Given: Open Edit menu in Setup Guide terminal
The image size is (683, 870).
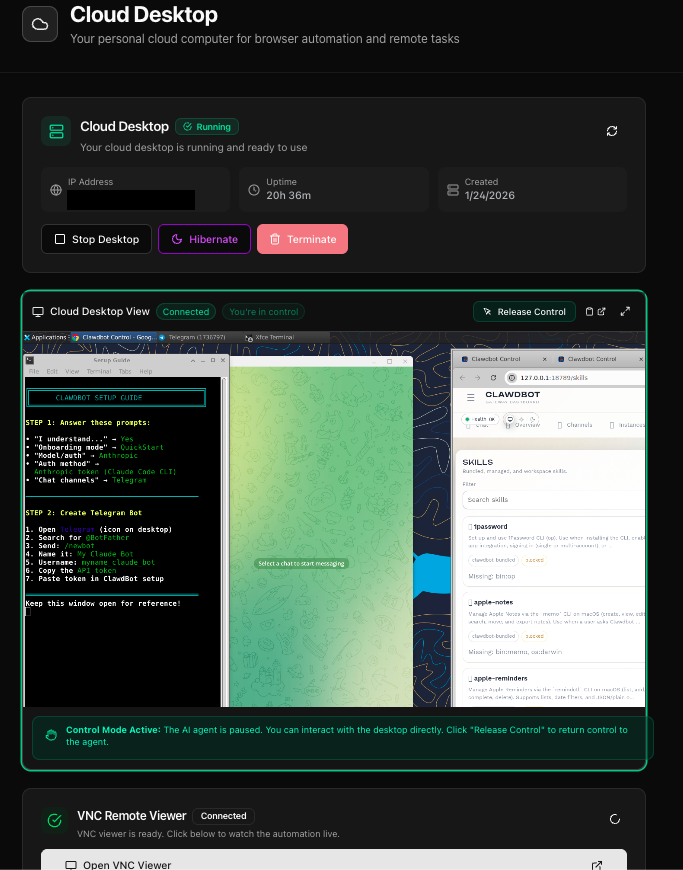Looking at the screenshot, I should tap(52, 371).
